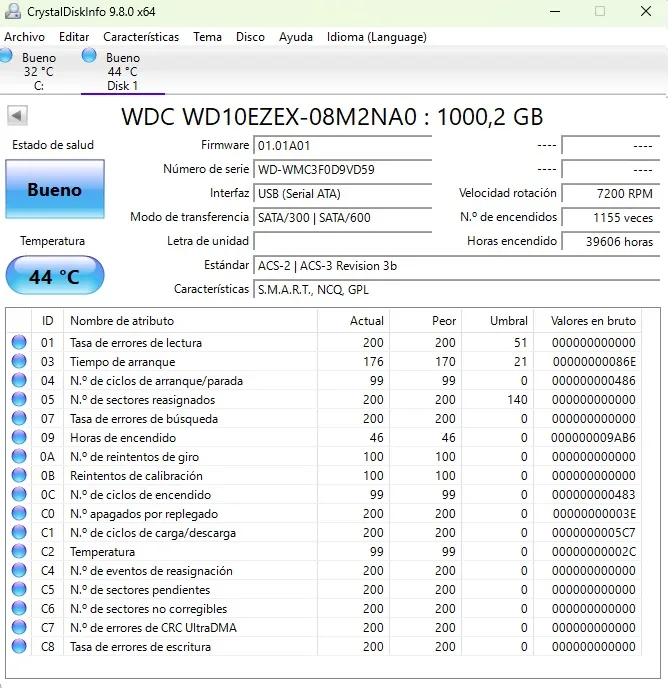
Task: Open the Ayuda menu
Action: click(x=296, y=37)
